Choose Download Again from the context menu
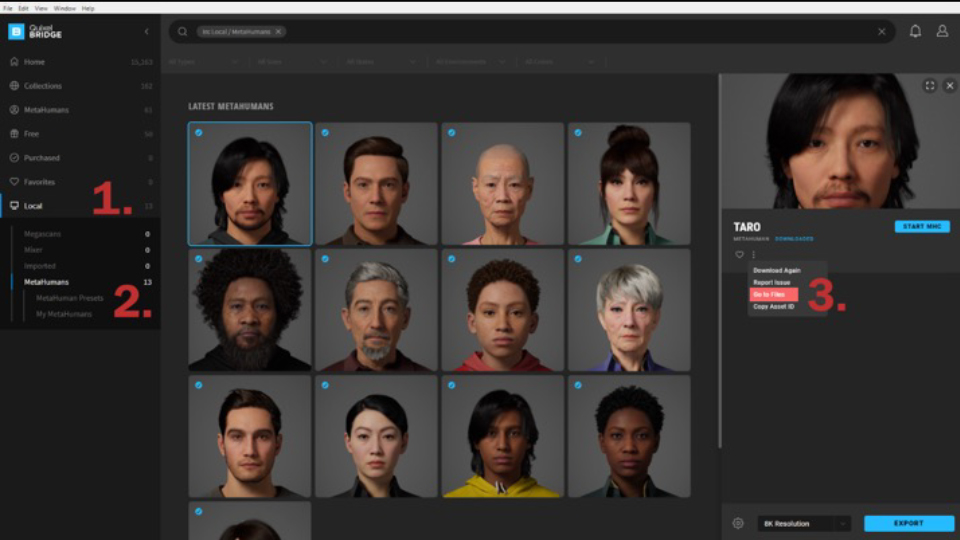This screenshot has height=540, width=960. point(776,270)
